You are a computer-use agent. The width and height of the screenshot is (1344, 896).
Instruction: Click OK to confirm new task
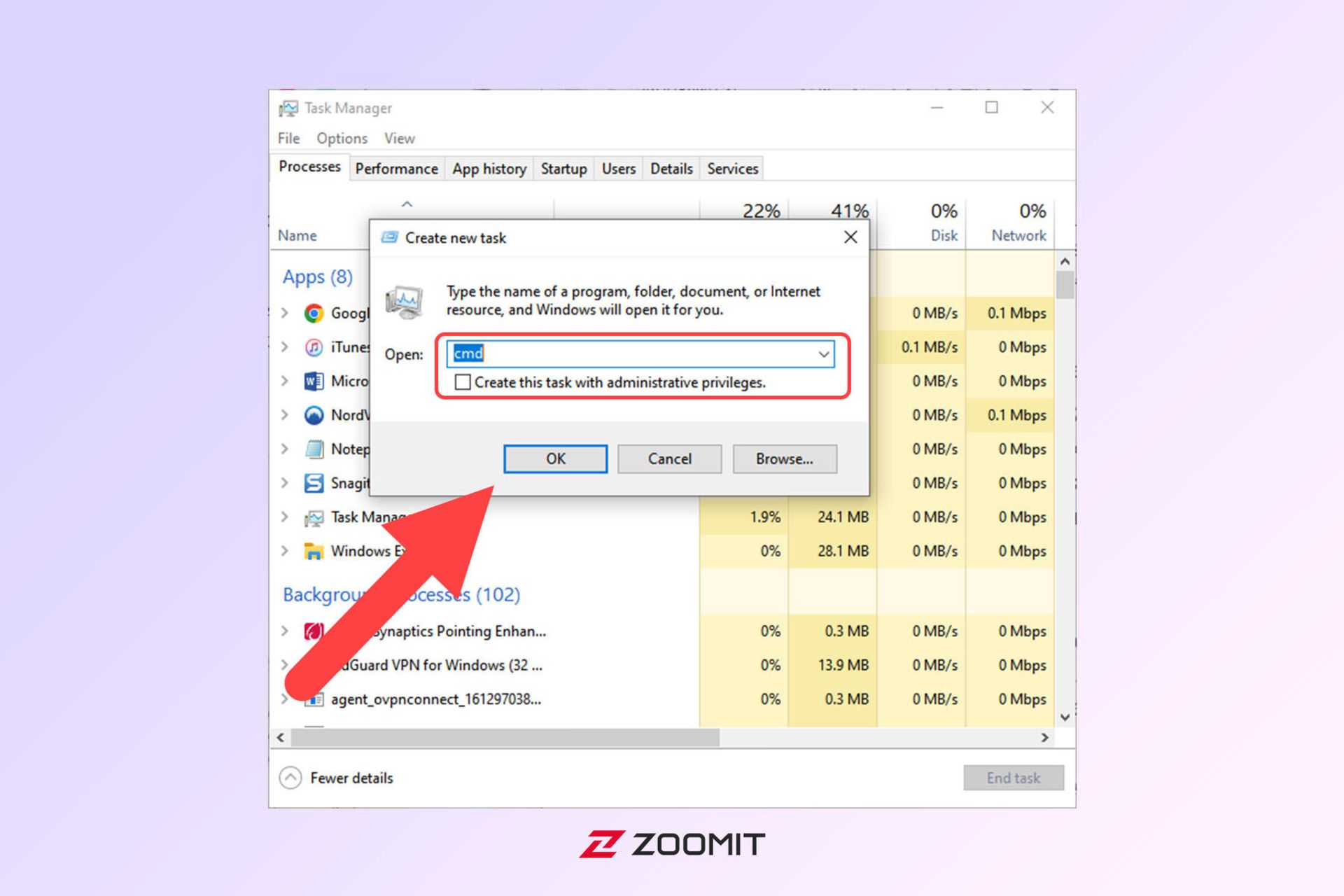[555, 457]
